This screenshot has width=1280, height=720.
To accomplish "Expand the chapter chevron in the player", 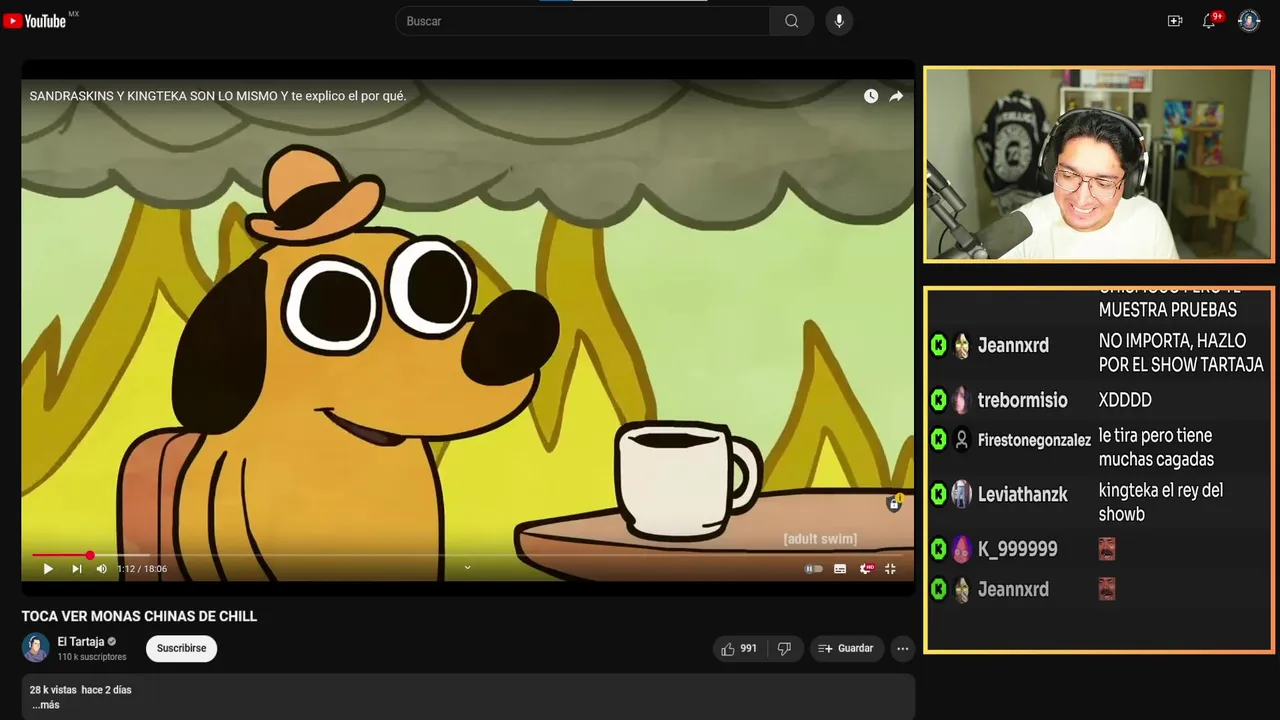I will tap(467, 568).
